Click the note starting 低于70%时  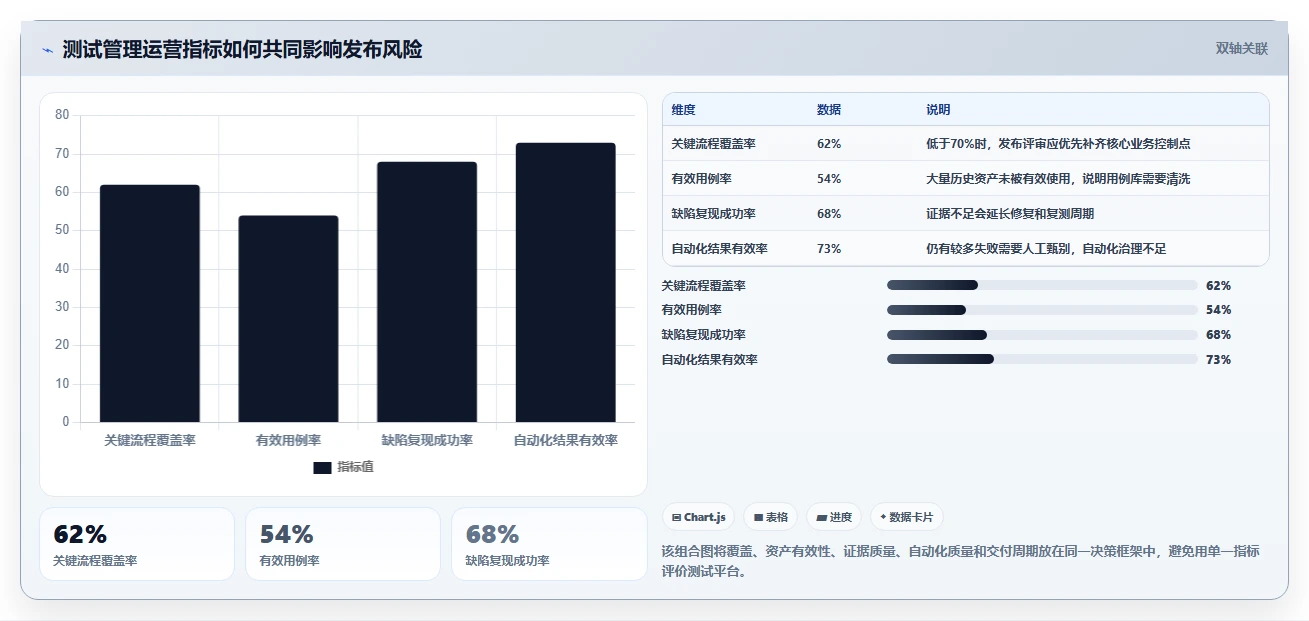(1058, 143)
